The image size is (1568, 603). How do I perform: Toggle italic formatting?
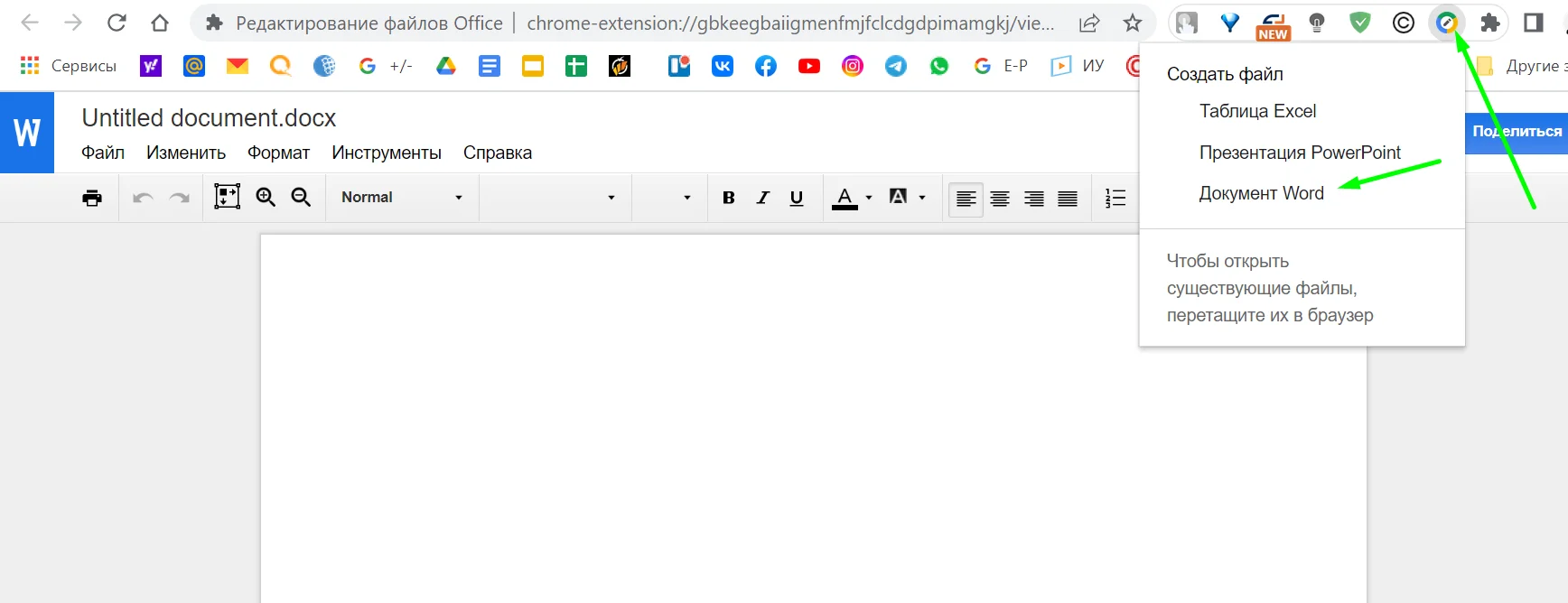click(763, 198)
